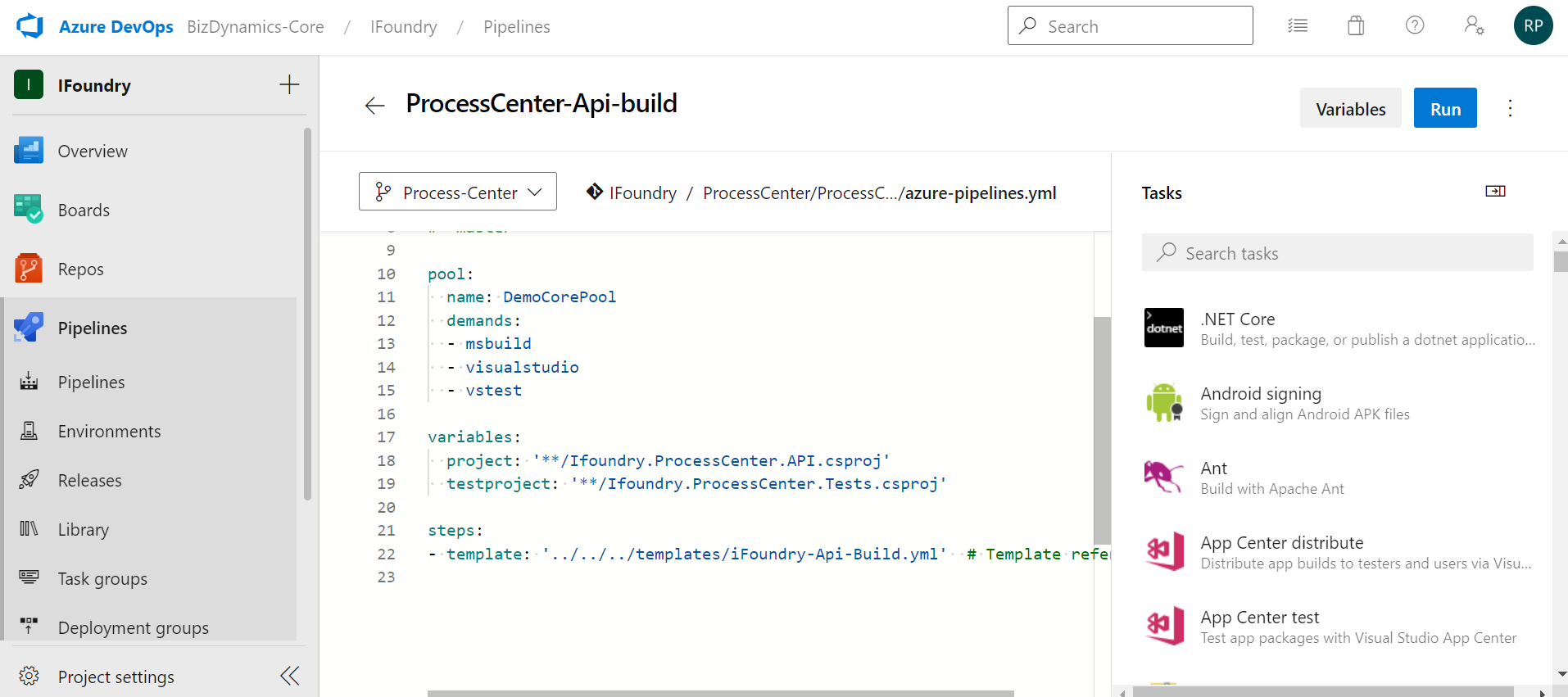Image resolution: width=1568 pixels, height=697 pixels.
Task: Select the Android signing task icon
Action: click(x=1163, y=402)
